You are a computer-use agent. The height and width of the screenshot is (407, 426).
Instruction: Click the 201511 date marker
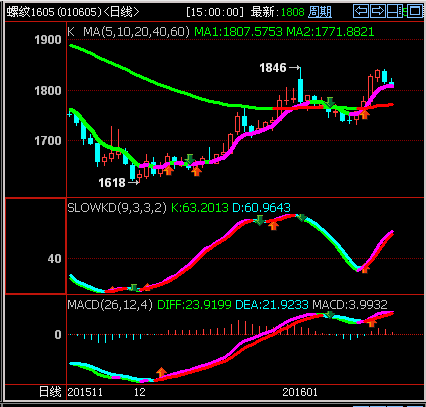(85, 392)
